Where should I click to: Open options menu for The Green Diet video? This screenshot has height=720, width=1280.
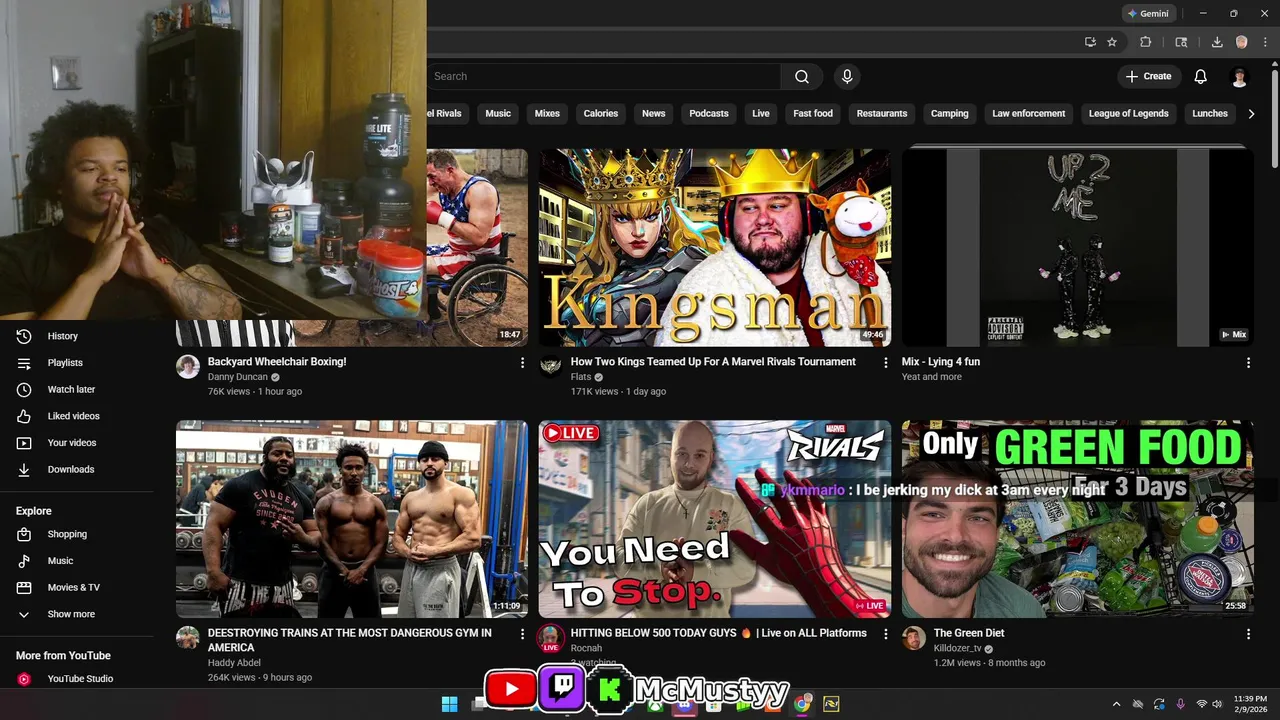tap(1248, 634)
